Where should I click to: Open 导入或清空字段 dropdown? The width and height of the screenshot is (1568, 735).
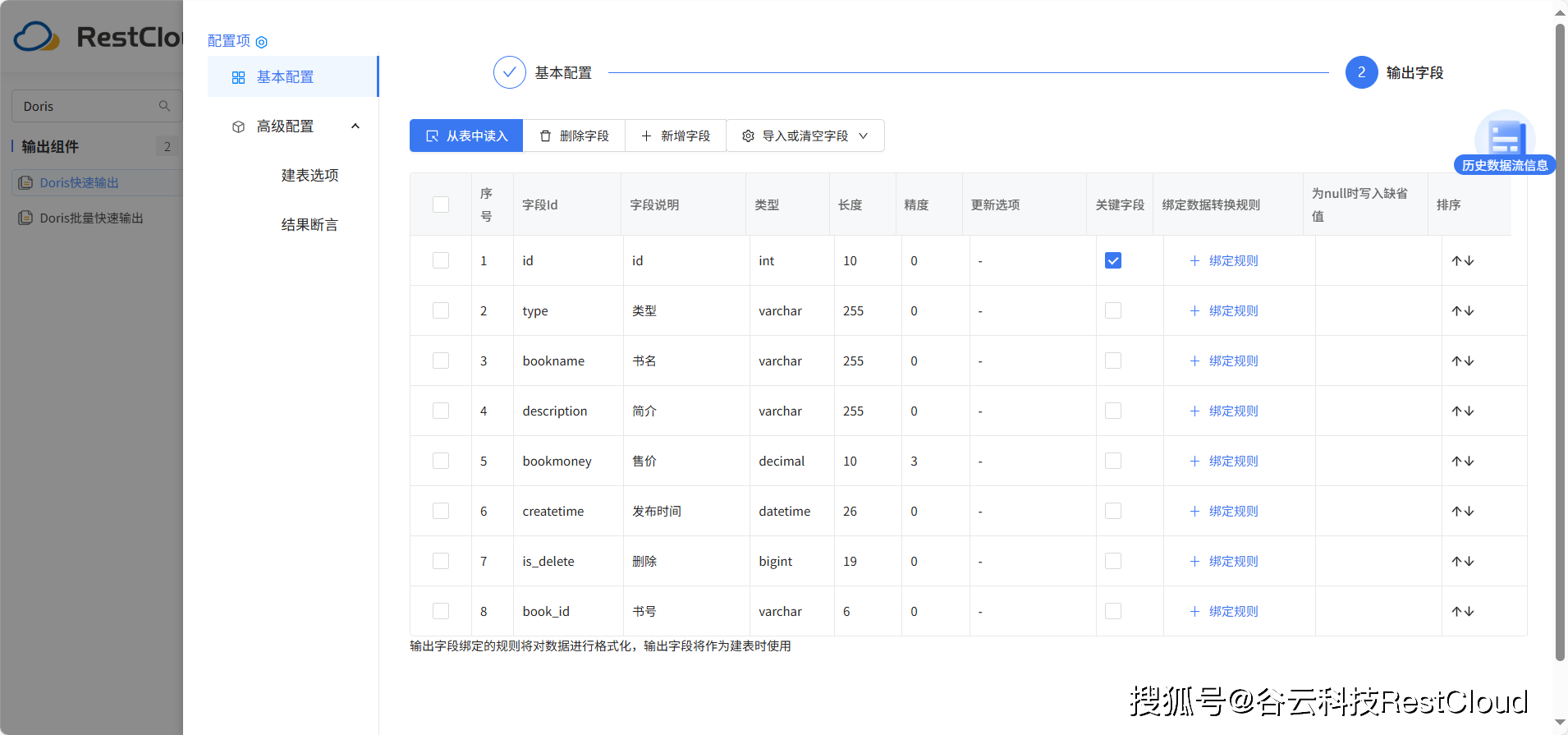pos(805,136)
